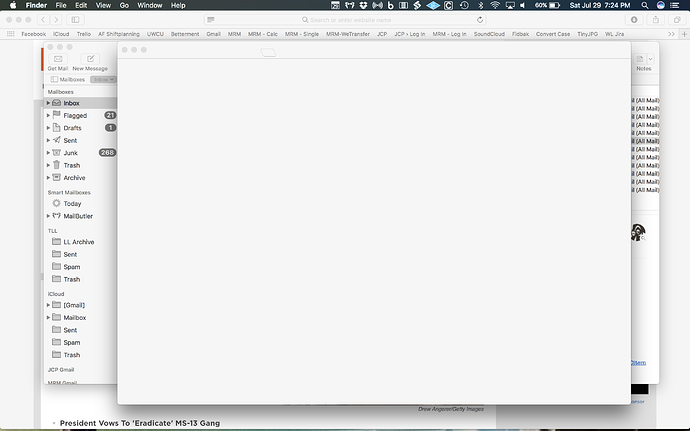Expand the Inbox mailbox disclosure triangle
The height and width of the screenshot is (431, 690).
[48, 103]
